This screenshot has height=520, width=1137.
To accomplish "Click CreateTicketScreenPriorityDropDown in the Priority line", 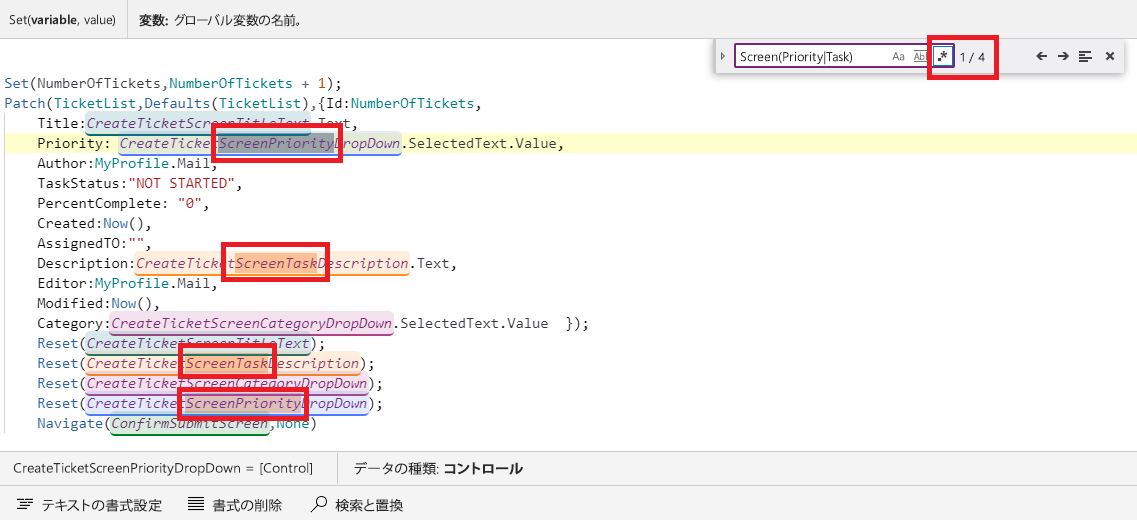I will coord(260,144).
